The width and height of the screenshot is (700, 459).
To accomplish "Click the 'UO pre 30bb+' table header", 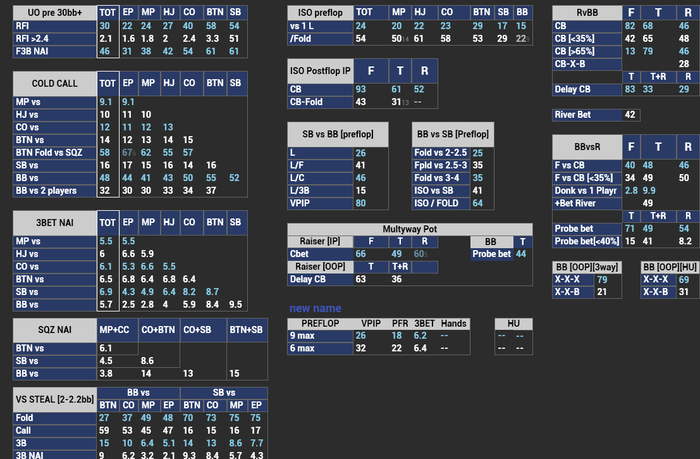I will coord(54,13).
